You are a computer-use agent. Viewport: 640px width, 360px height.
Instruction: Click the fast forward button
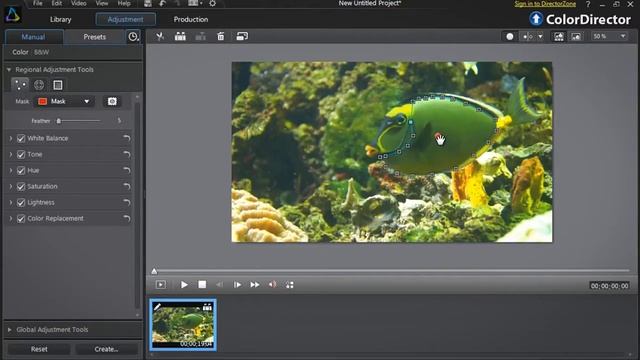click(x=255, y=284)
